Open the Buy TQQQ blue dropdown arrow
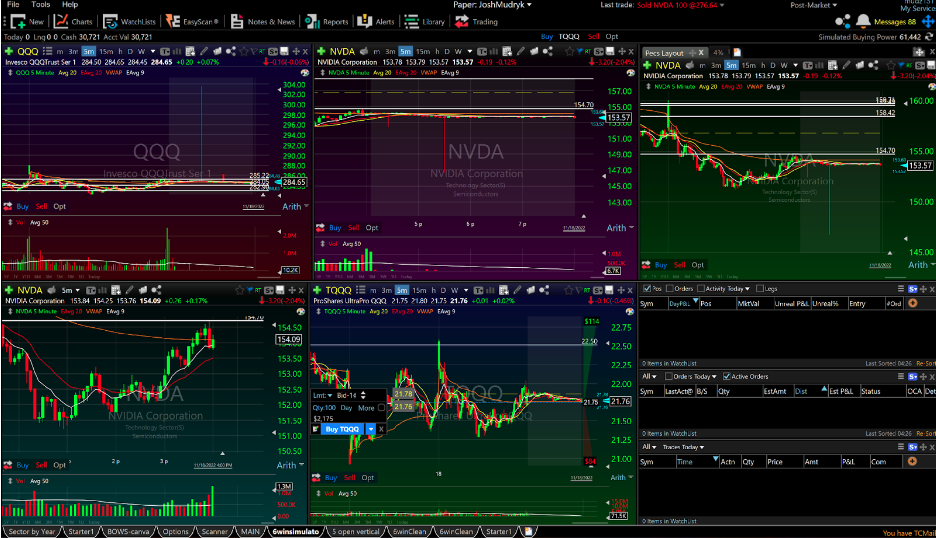 point(371,429)
